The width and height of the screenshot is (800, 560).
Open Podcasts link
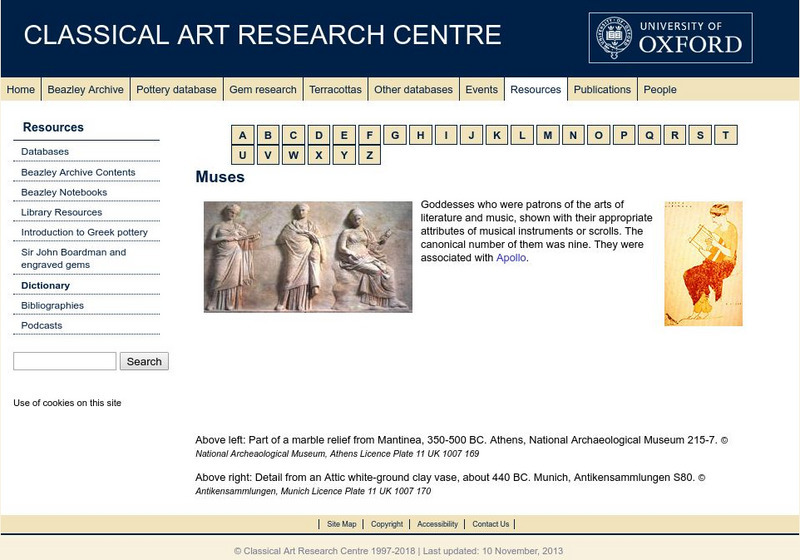point(41,325)
